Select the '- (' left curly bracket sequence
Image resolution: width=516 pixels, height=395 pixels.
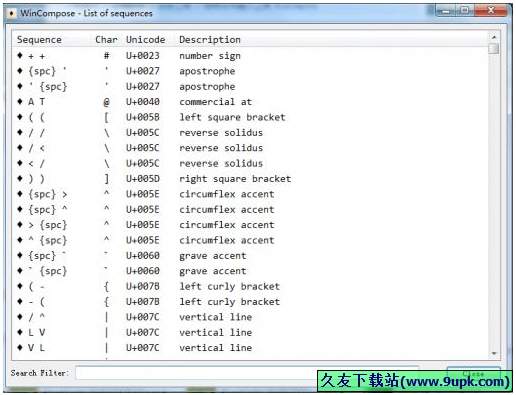pos(250,302)
